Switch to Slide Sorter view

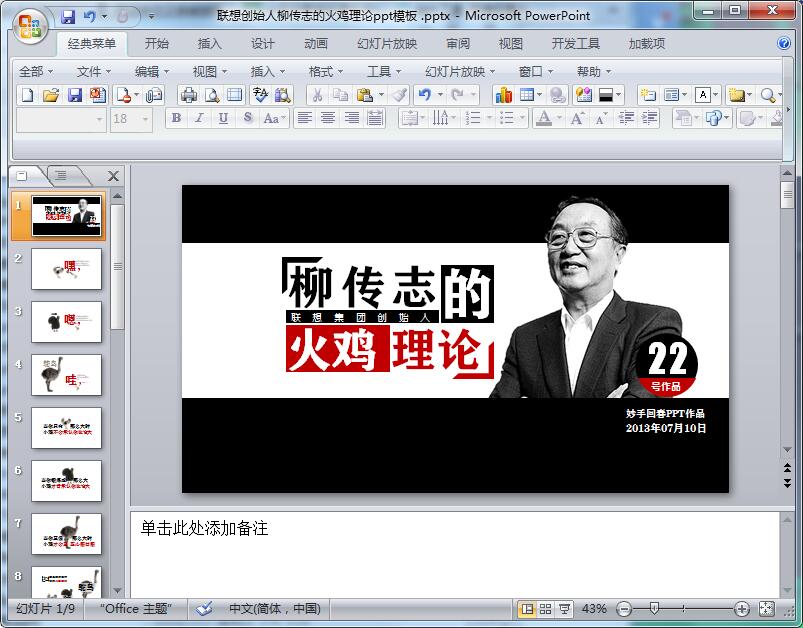pos(545,609)
